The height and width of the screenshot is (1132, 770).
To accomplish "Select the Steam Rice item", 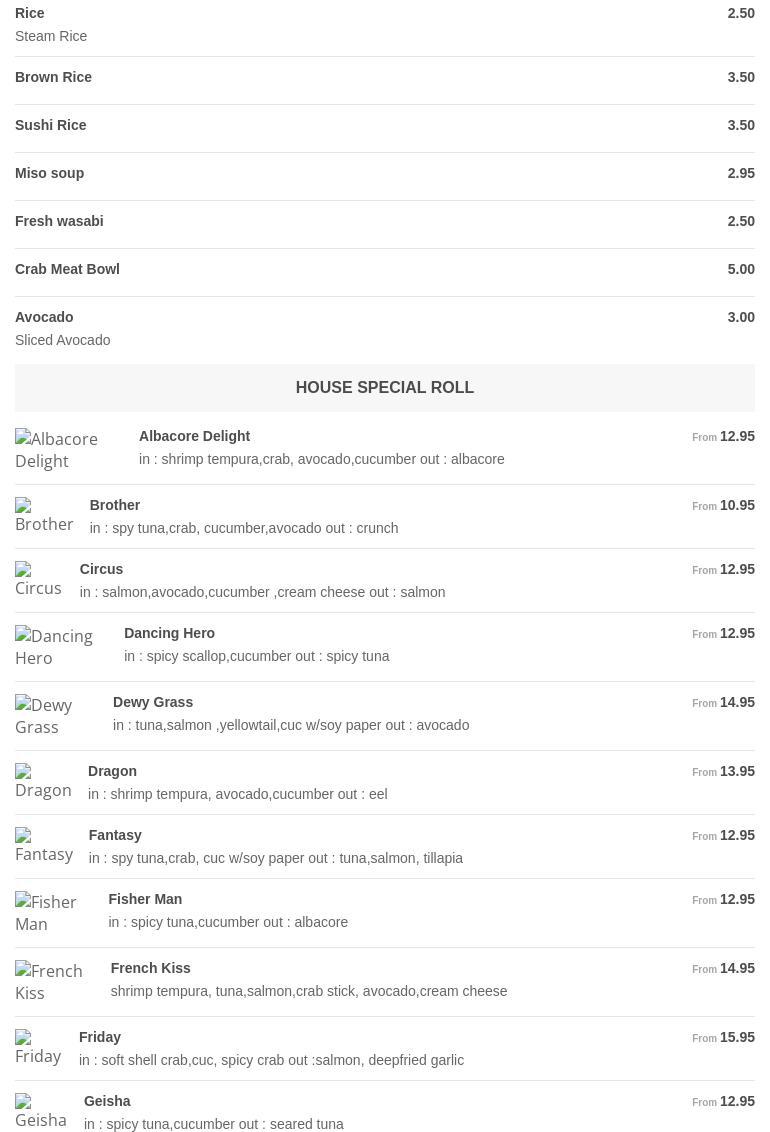I will (51, 36).
